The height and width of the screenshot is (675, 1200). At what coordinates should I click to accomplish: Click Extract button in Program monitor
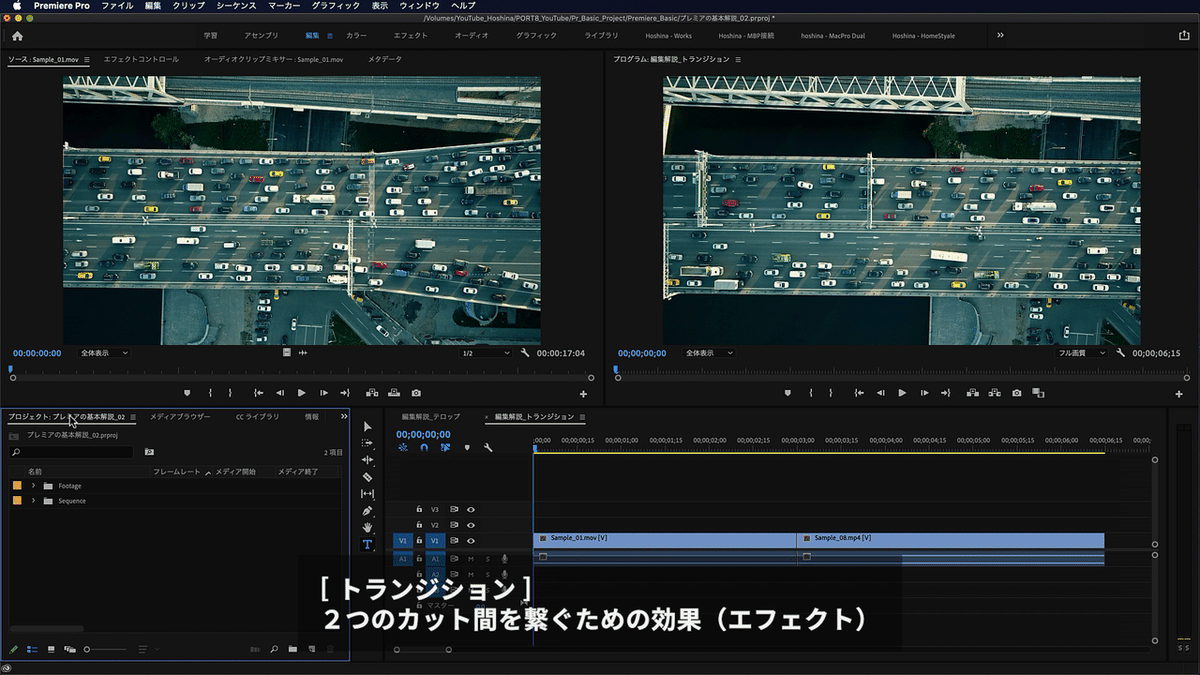click(x=995, y=393)
